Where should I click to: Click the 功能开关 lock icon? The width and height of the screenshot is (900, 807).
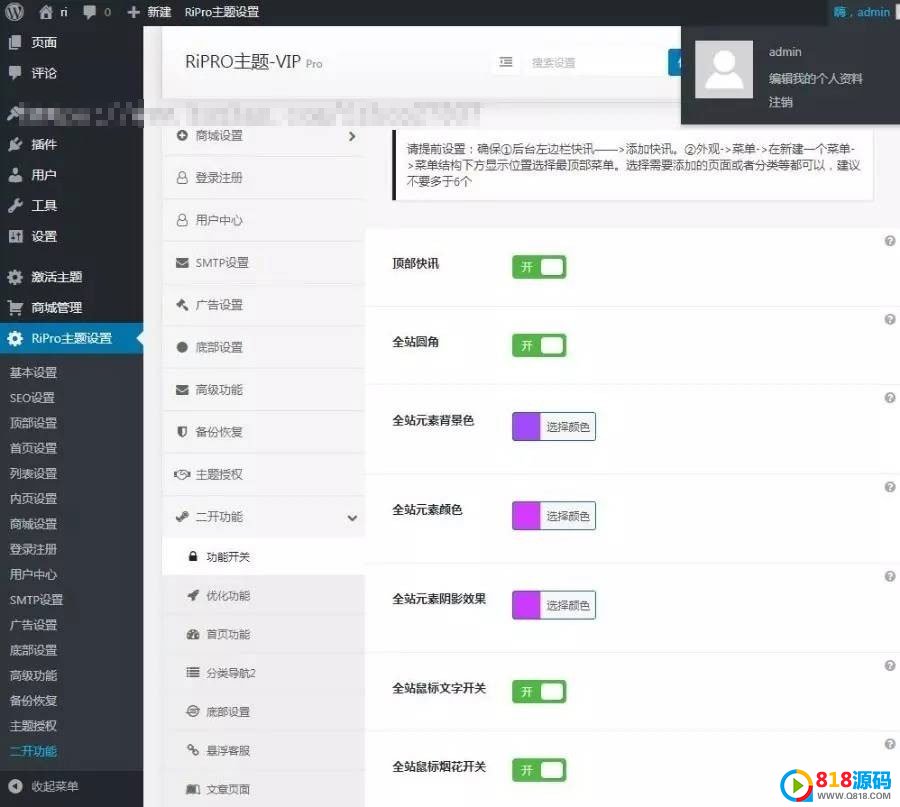(x=193, y=556)
